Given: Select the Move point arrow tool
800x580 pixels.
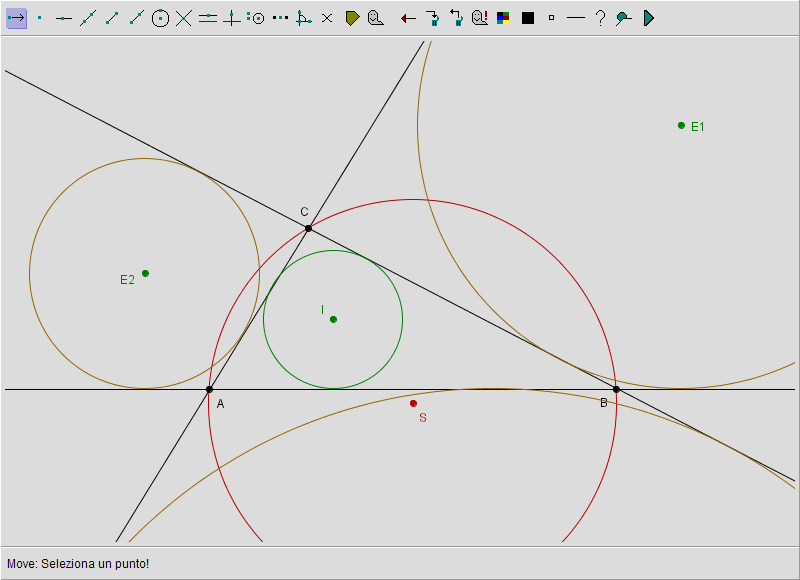Looking at the screenshot, I should click(x=16, y=18).
